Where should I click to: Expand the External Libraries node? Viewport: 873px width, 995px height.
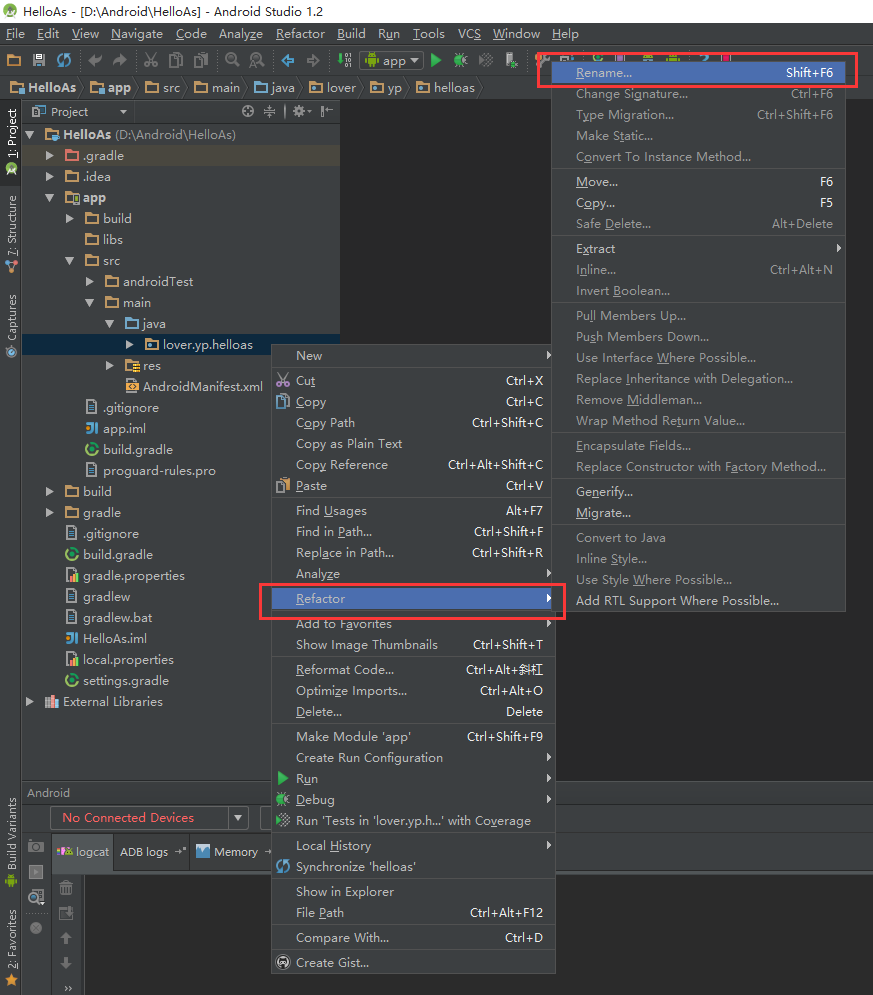tap(30, 702)
